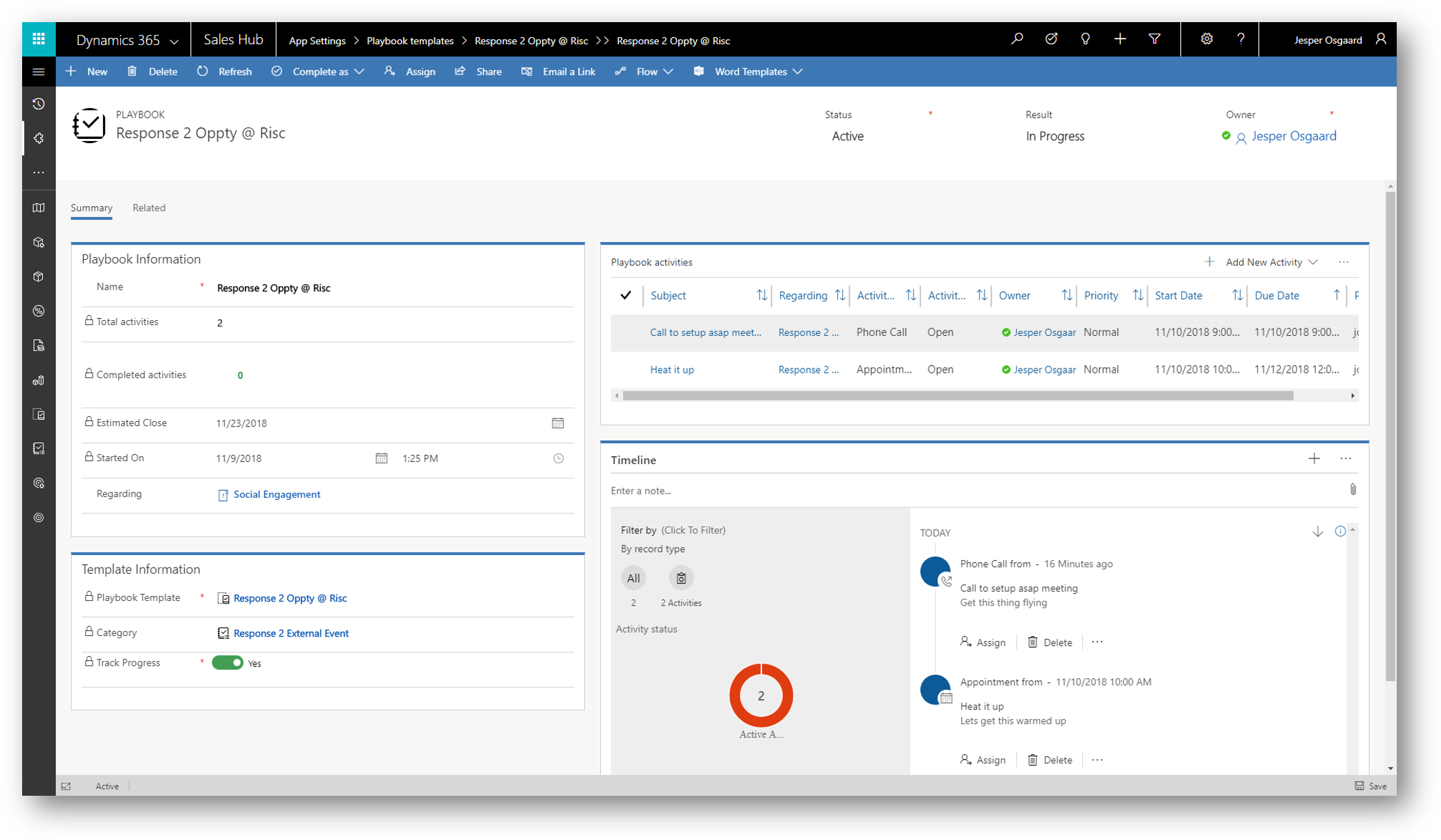Click the plus icon in Timeline header
This screenshot has width=1441, height=840.
(1314, 458)
